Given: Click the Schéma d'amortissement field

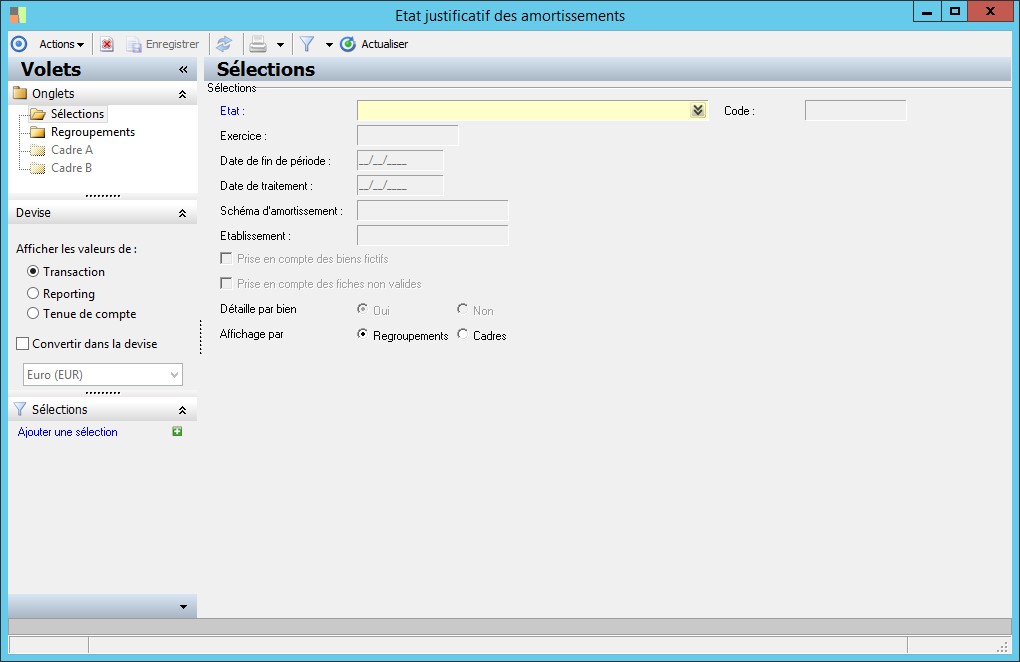Looking at the screenshot, I should (x=433, y=211).
